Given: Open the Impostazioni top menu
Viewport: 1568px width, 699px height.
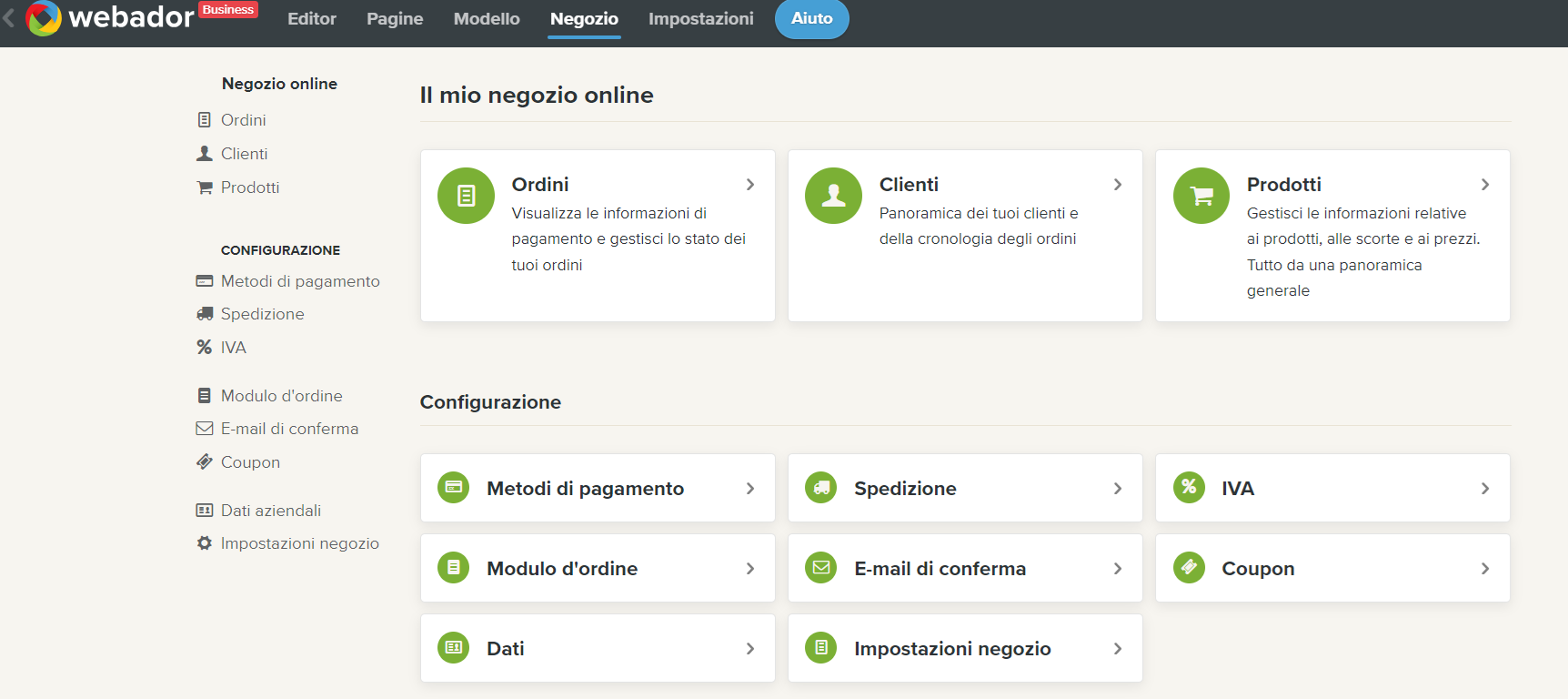Looking at the screenshot, I should point(700,19).
